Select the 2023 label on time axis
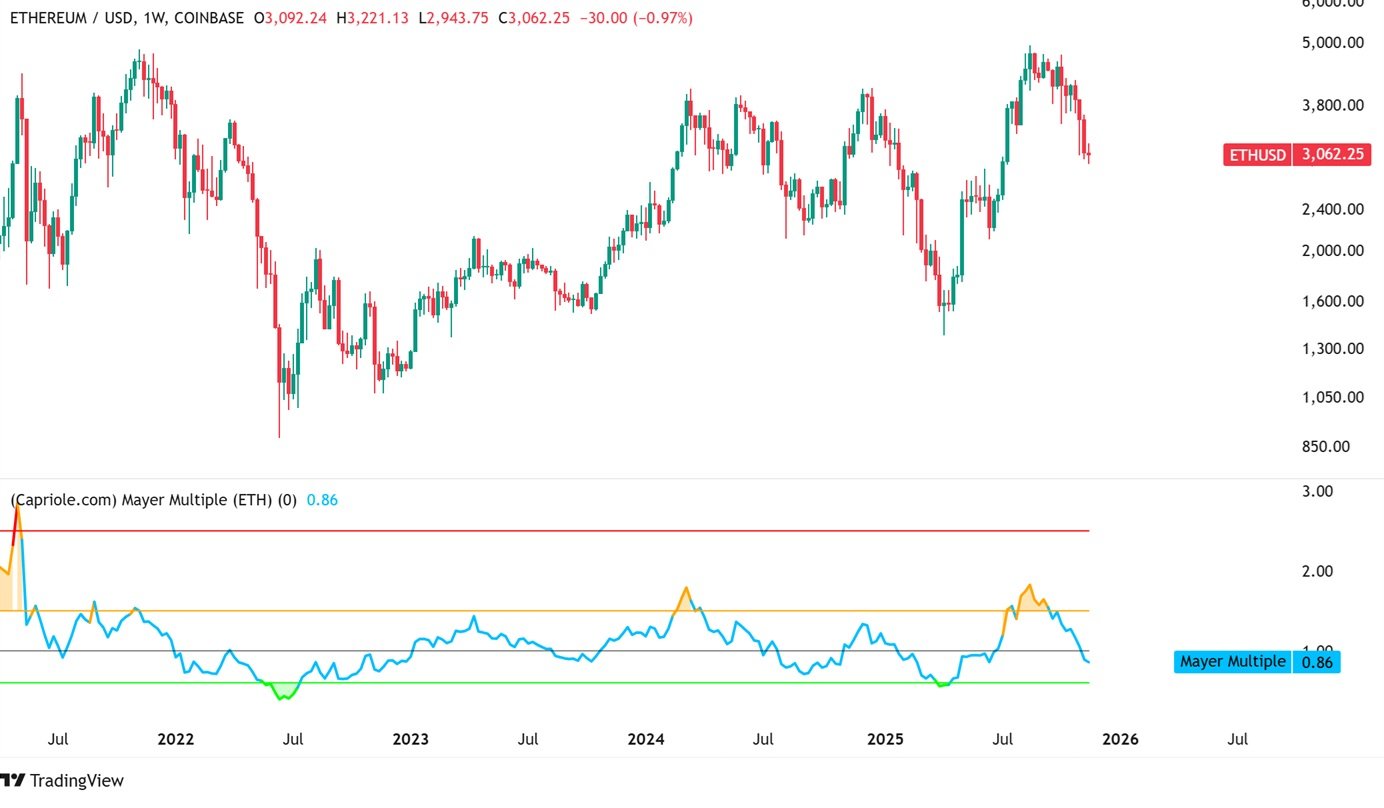1384x808 pixels. click(410, 739)
